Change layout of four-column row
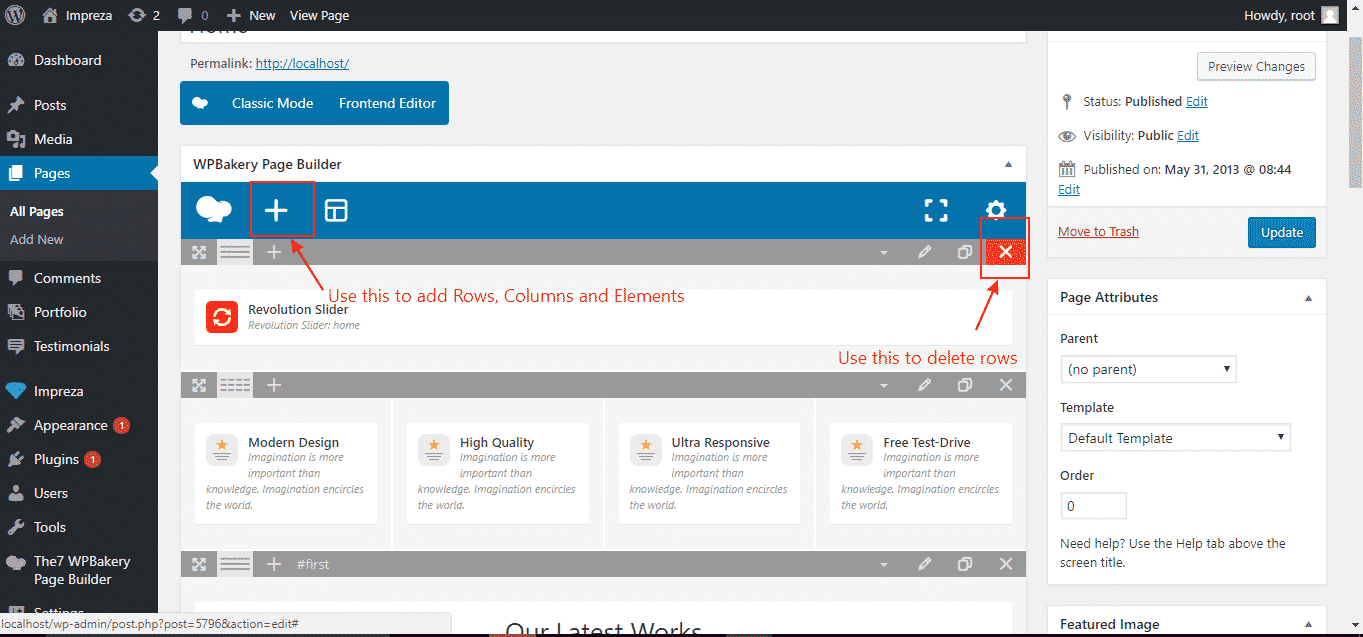This screenshot has width=1363, height=637. pos(235,385)
